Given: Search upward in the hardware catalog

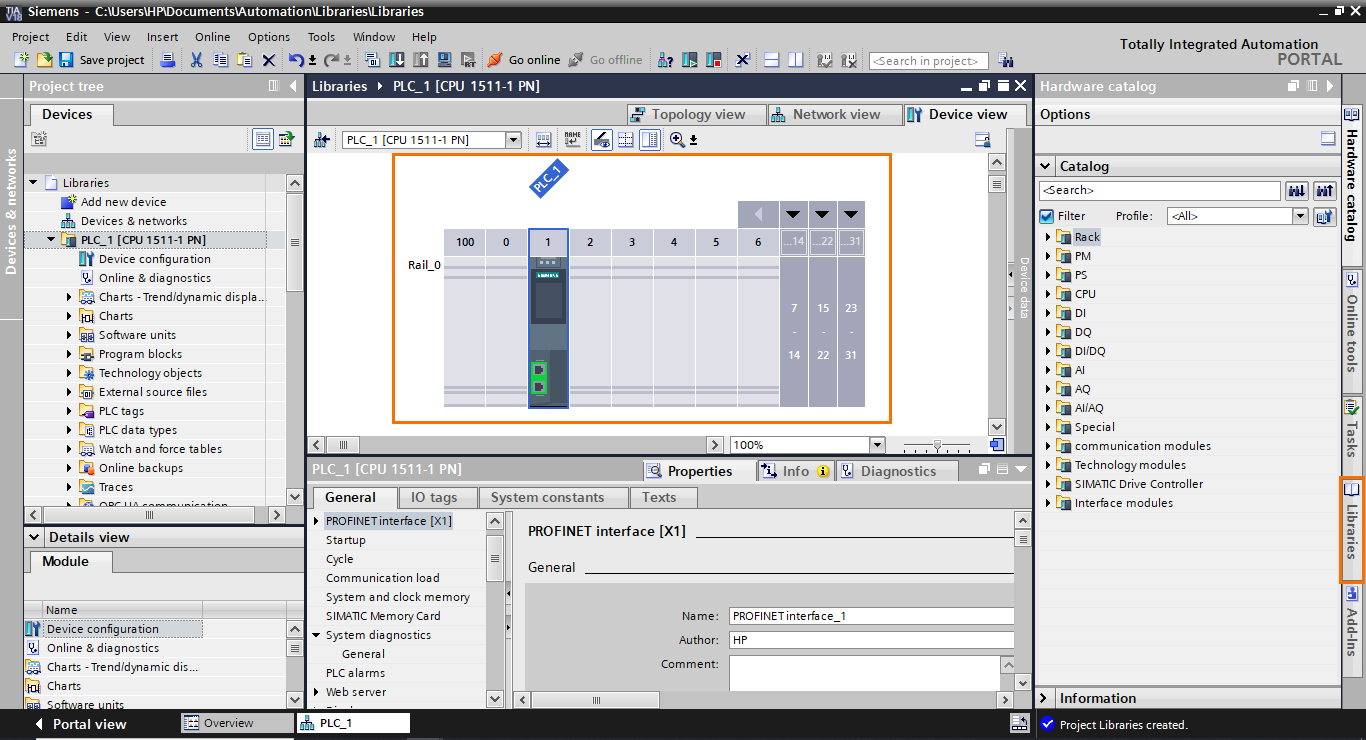Looking at the screenshot, I should click(1325, 190).
